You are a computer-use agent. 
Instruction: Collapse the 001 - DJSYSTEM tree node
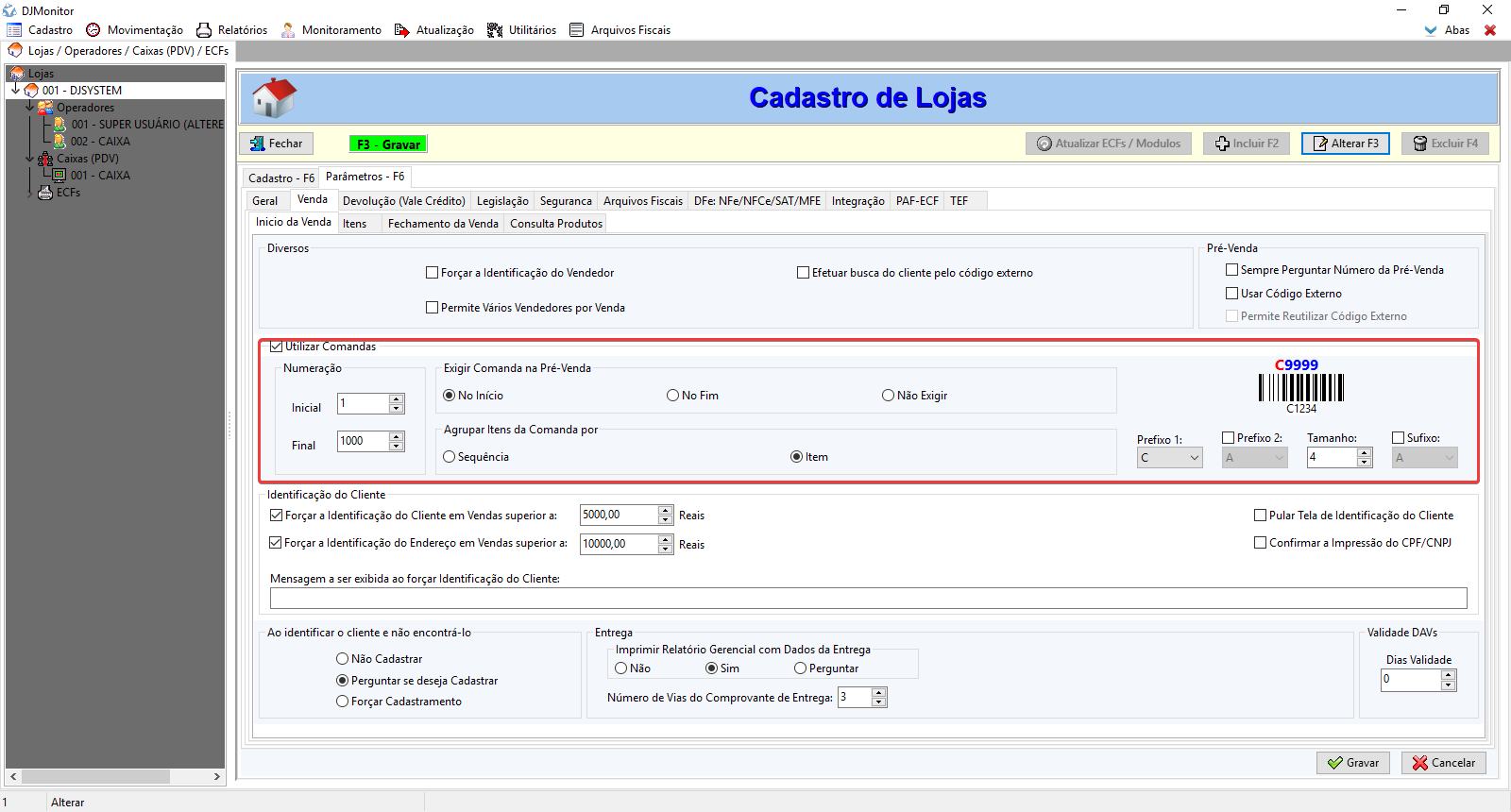[16, 91]
